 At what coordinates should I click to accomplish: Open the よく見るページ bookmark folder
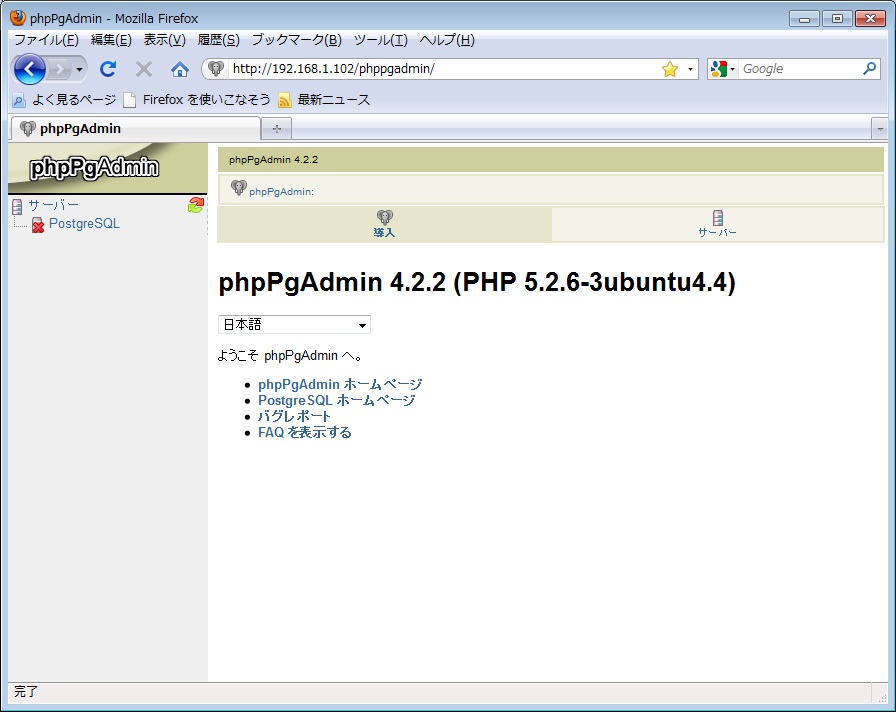65,100
